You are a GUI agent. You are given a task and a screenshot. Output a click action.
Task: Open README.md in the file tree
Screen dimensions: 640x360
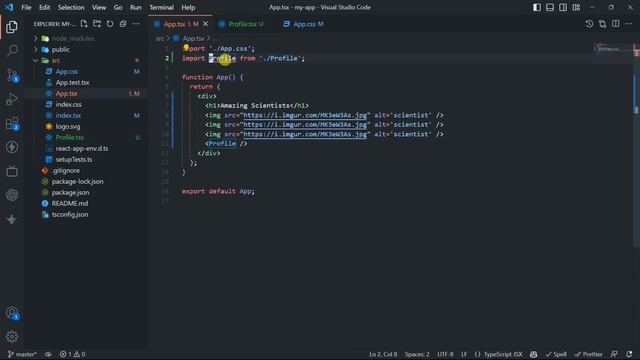pos(70,203)
